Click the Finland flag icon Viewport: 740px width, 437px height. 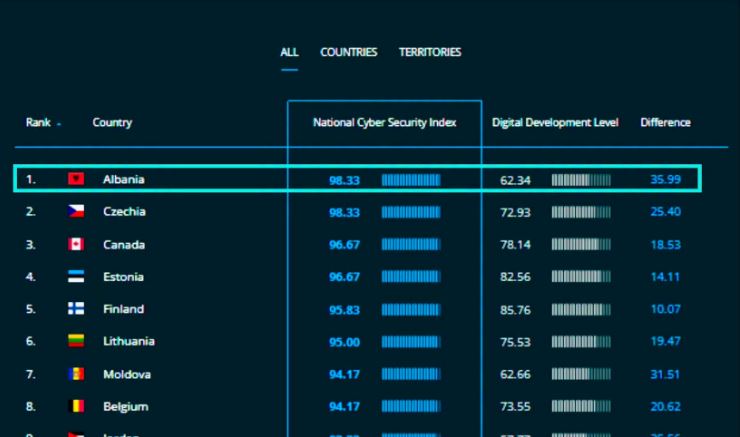coord(76,309)
